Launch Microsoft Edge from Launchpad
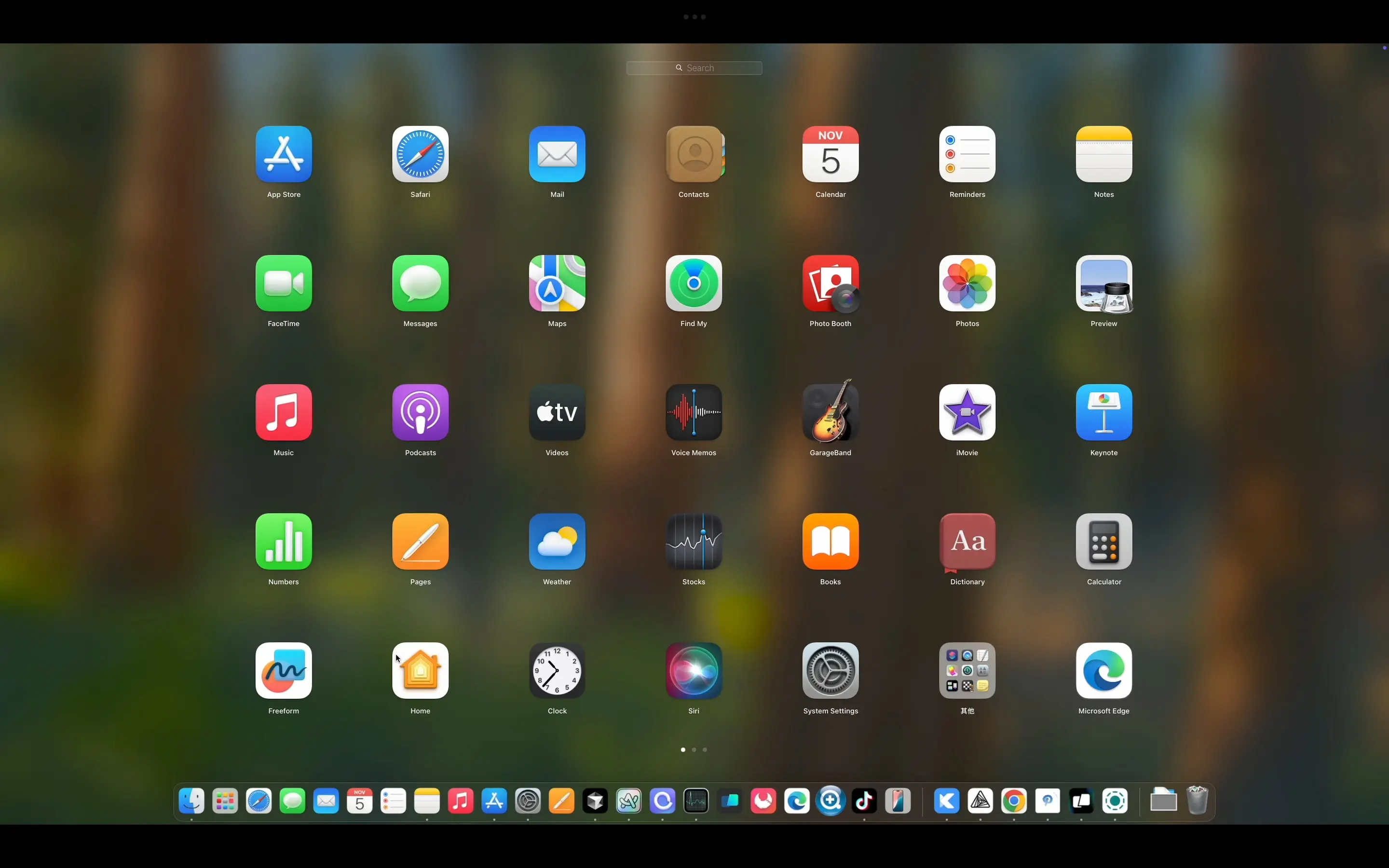This screenshot has width=1389, height=868. pos(1103,670)
